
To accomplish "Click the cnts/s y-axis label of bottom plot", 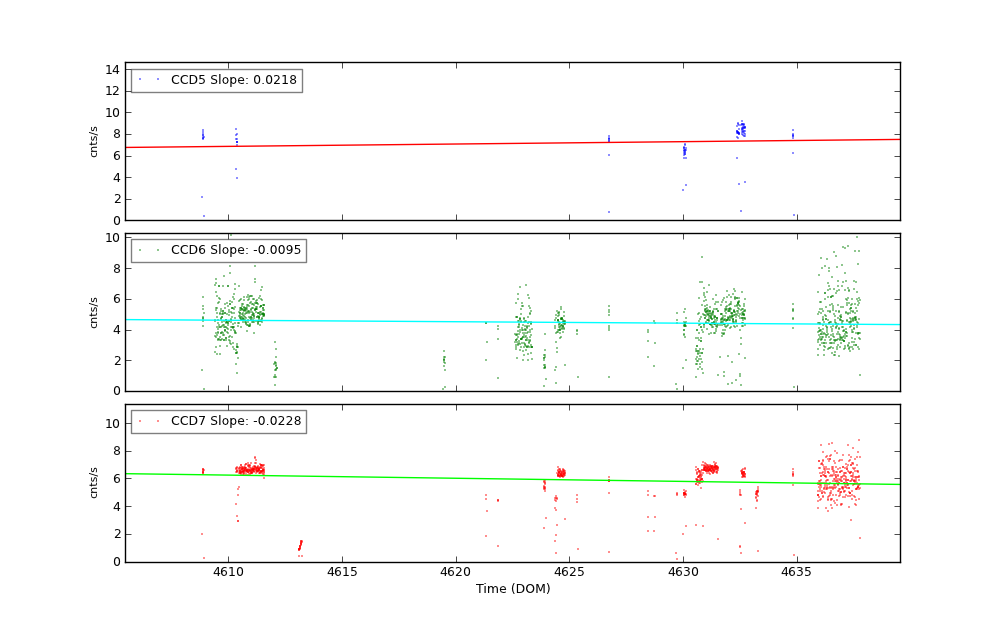I will pyautogui.click(x=94, y=483).
